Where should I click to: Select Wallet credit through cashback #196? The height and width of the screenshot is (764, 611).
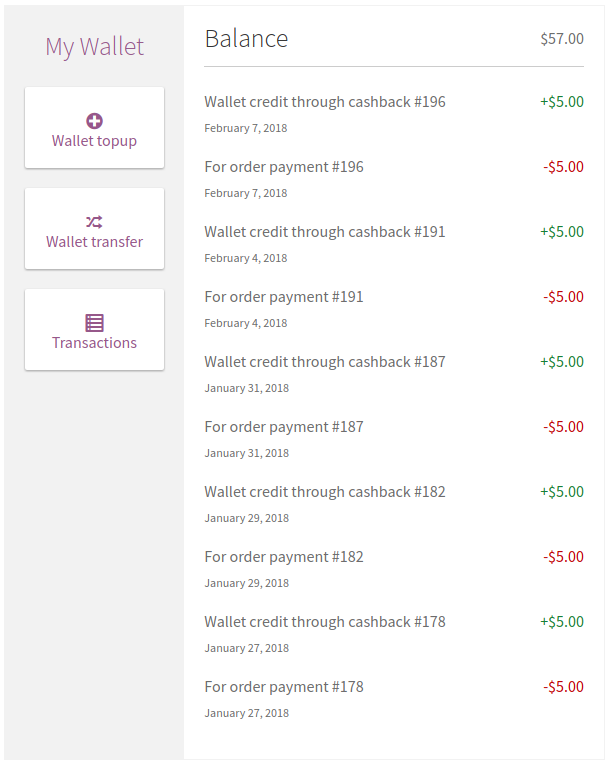point(325,102)
